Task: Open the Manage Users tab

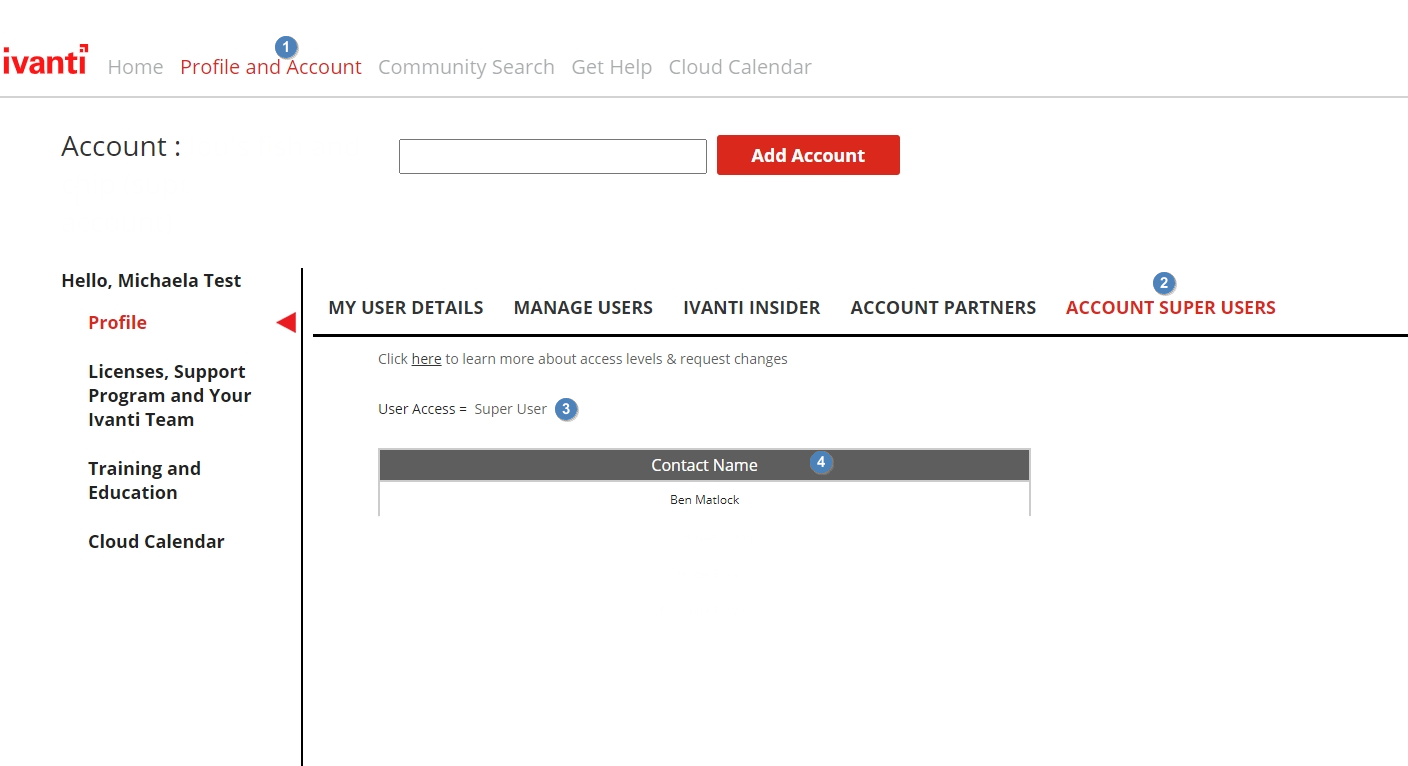Action: click(583, 308)
